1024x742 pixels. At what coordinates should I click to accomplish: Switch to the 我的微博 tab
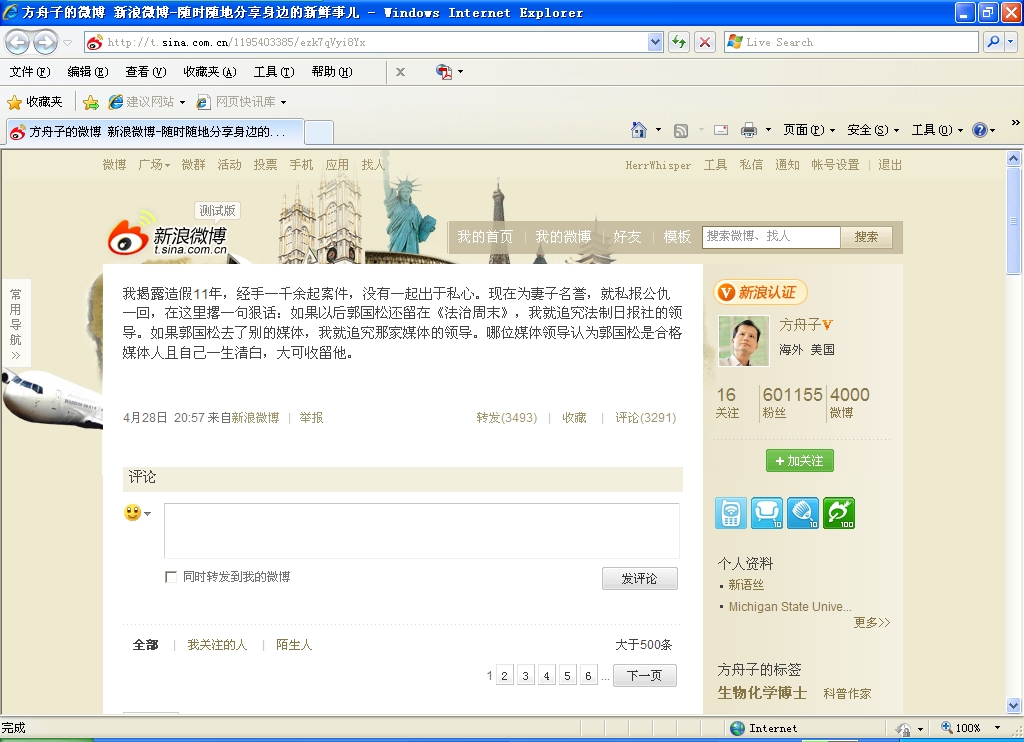coord(563,236)
